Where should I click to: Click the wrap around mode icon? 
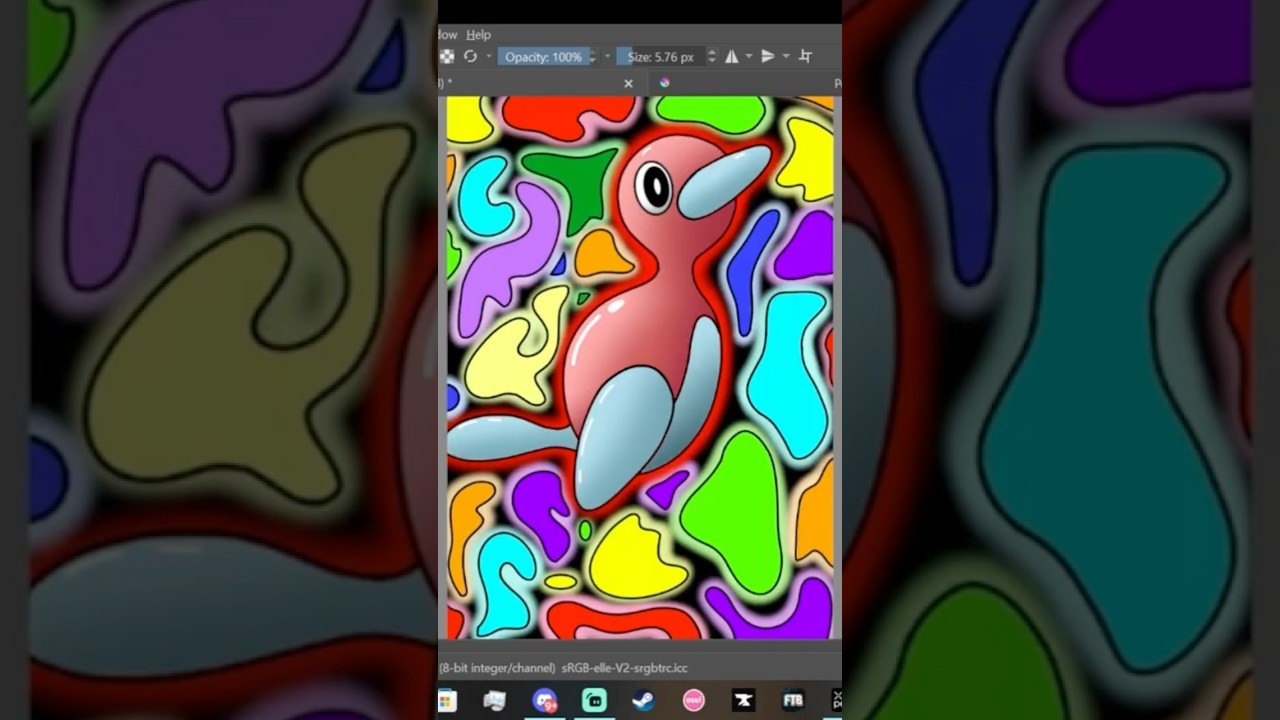(x=806, y=57)
